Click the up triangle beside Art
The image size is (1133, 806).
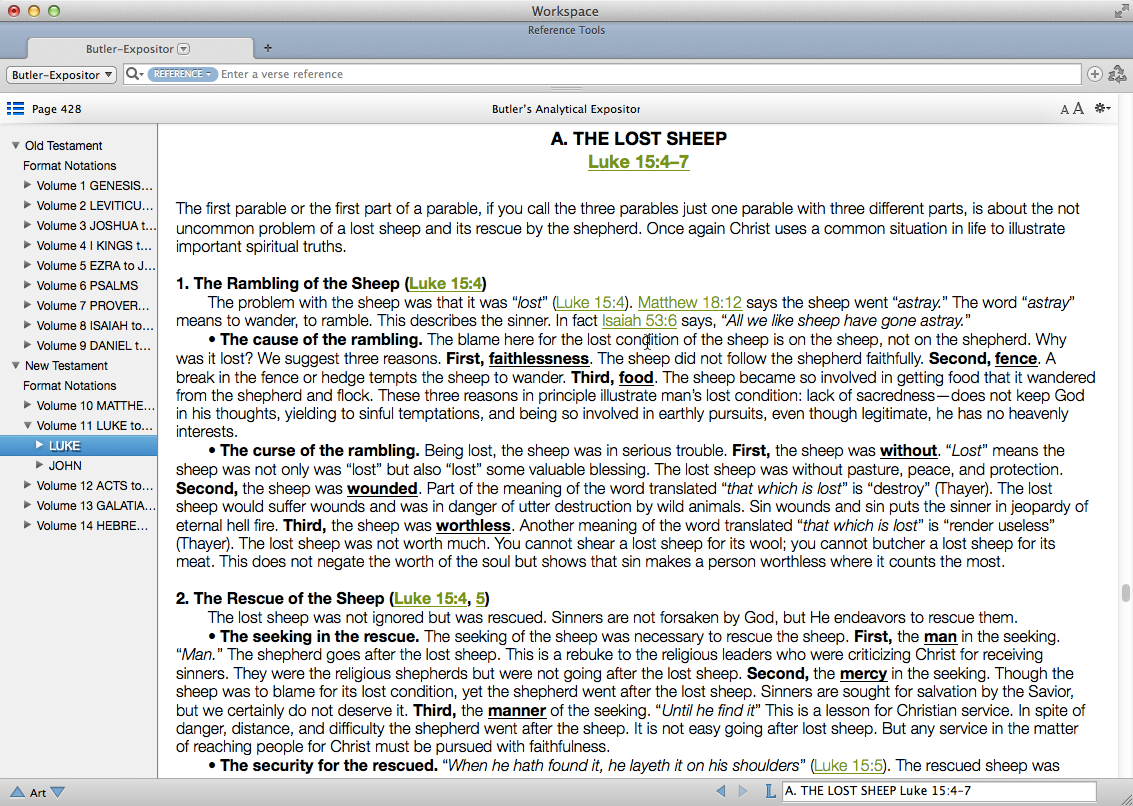[17, 792]
